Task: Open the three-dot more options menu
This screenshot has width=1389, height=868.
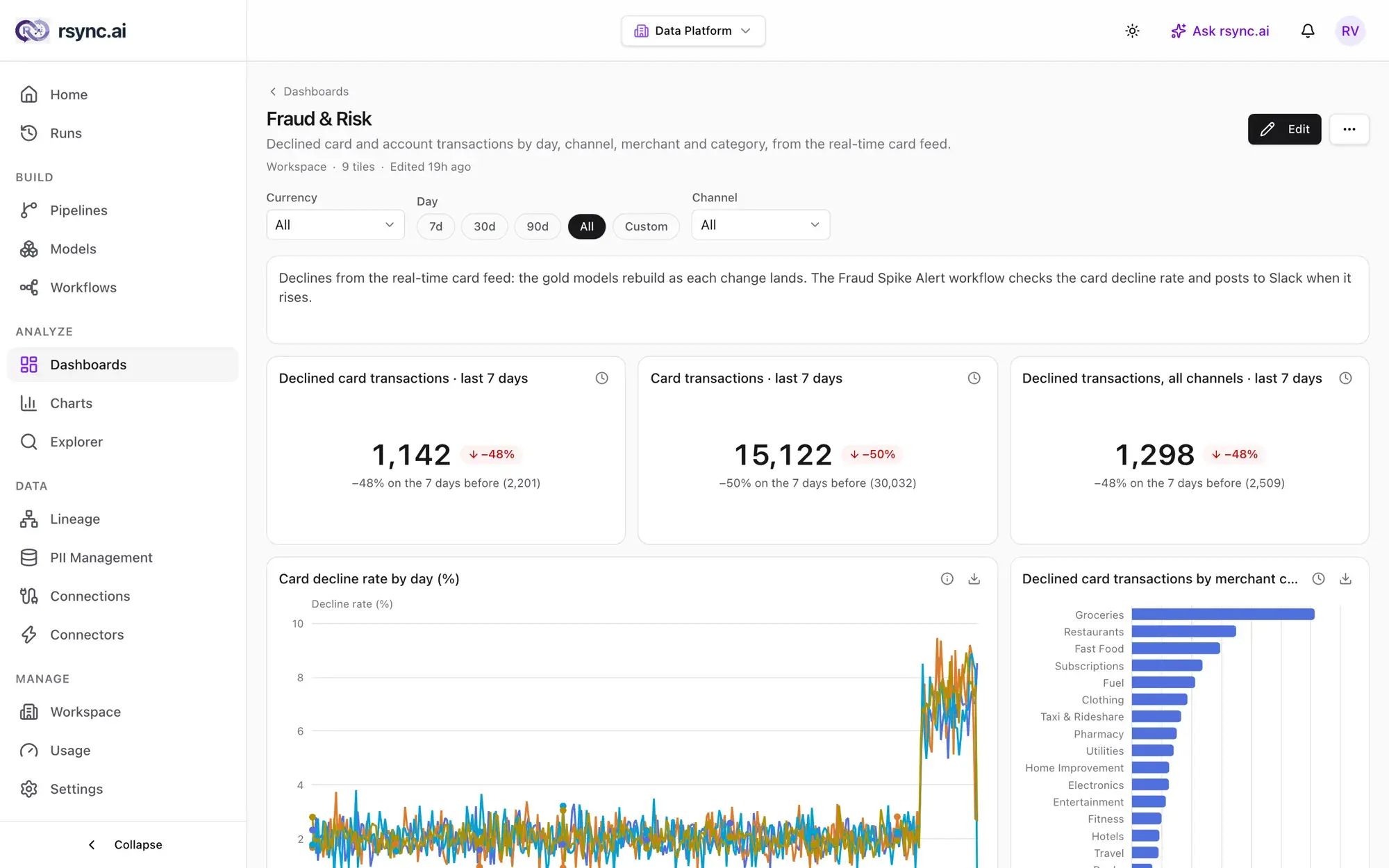Action: 1349,129
